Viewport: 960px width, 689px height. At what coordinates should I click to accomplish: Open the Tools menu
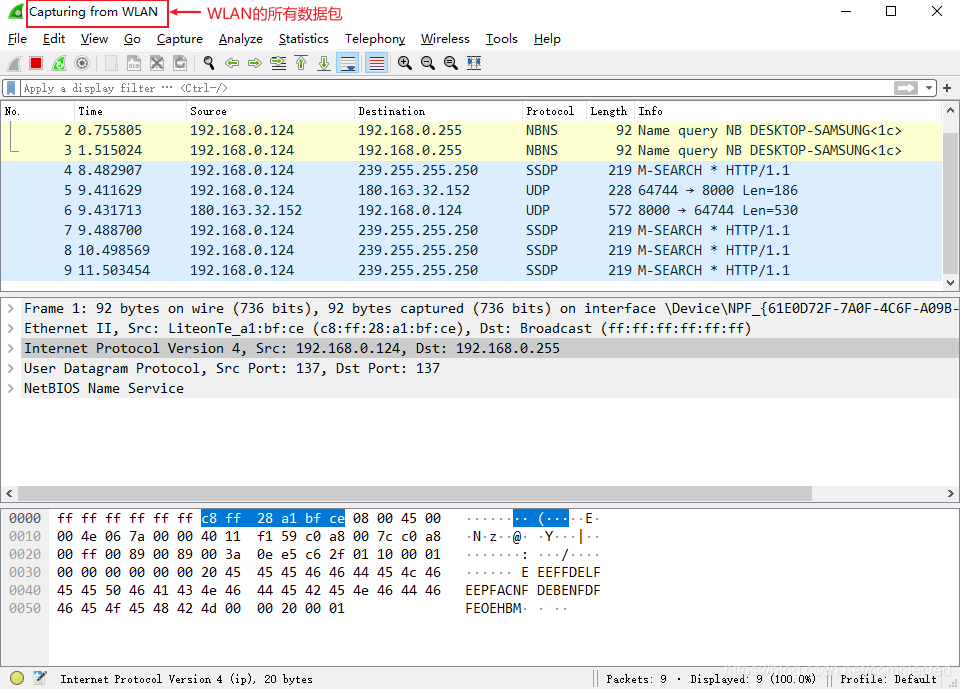[501, 39]
